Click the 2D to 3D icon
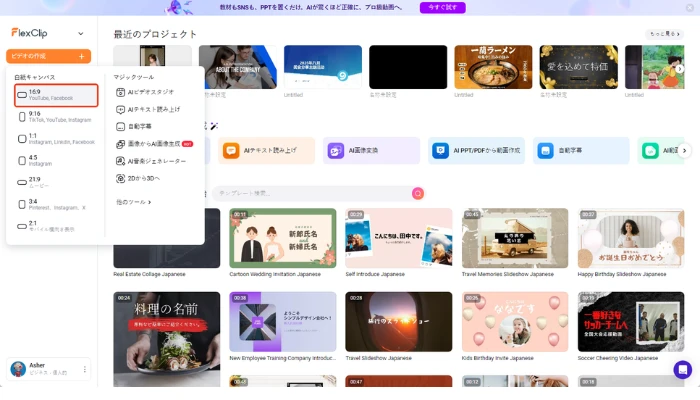 (120, 179)
